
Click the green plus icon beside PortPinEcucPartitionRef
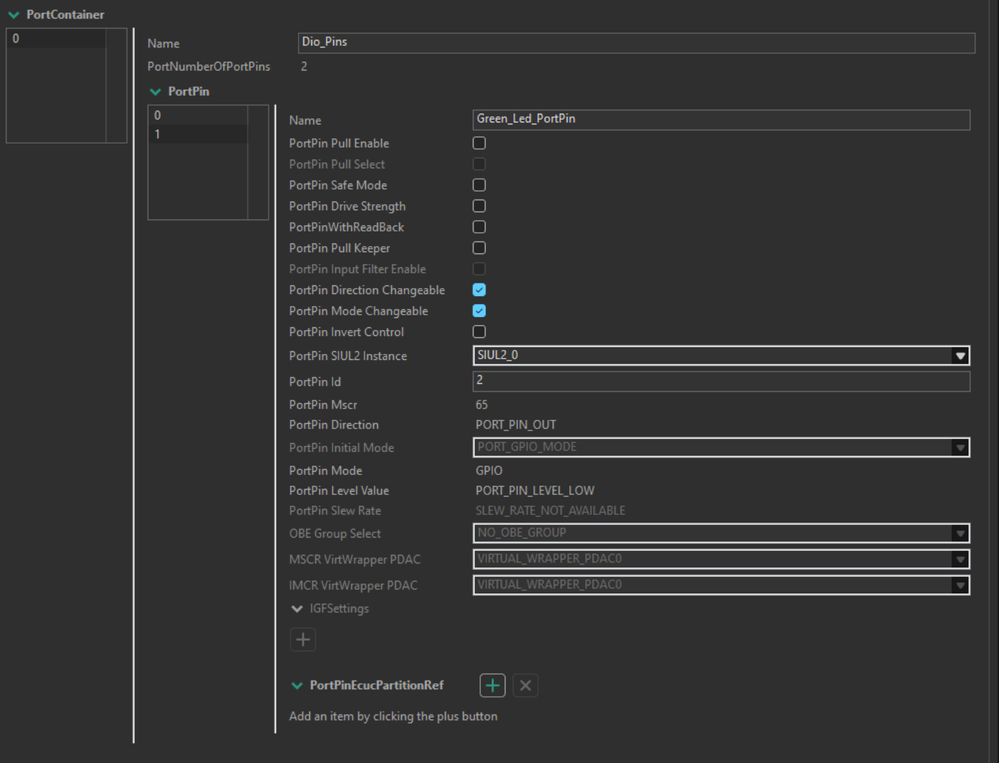[x=492, y=685]
